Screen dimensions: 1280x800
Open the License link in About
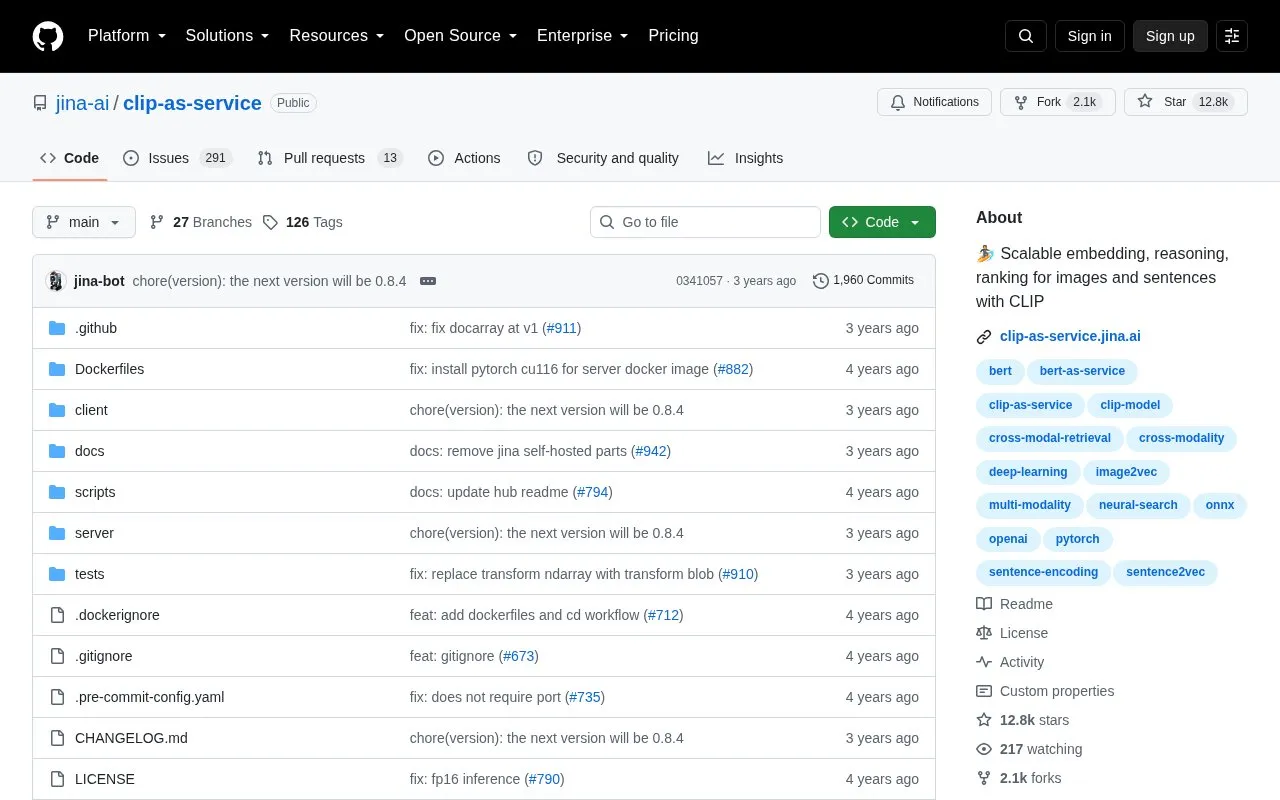pos(1013,633)
